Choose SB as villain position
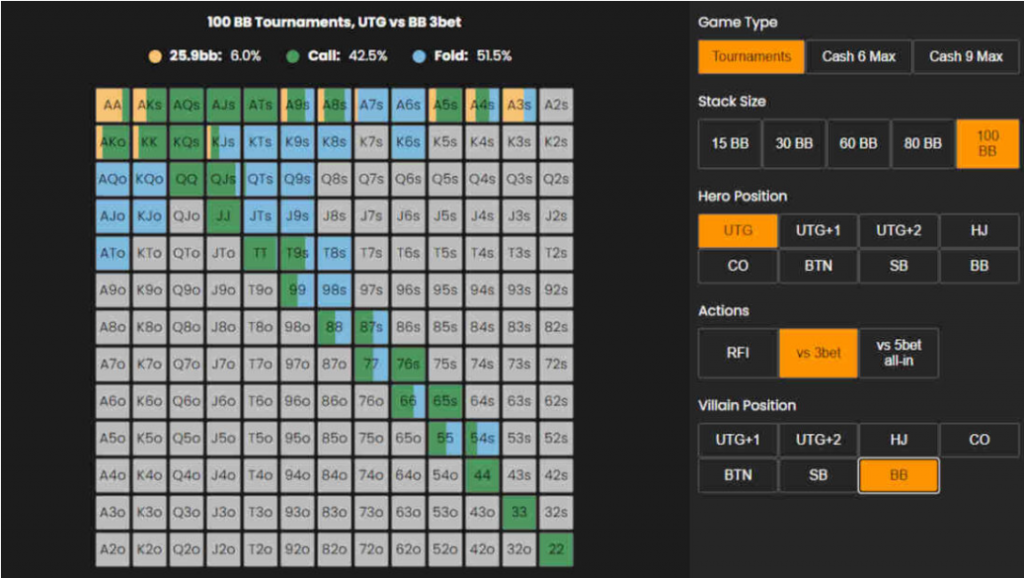 click(x=818, y=476)
